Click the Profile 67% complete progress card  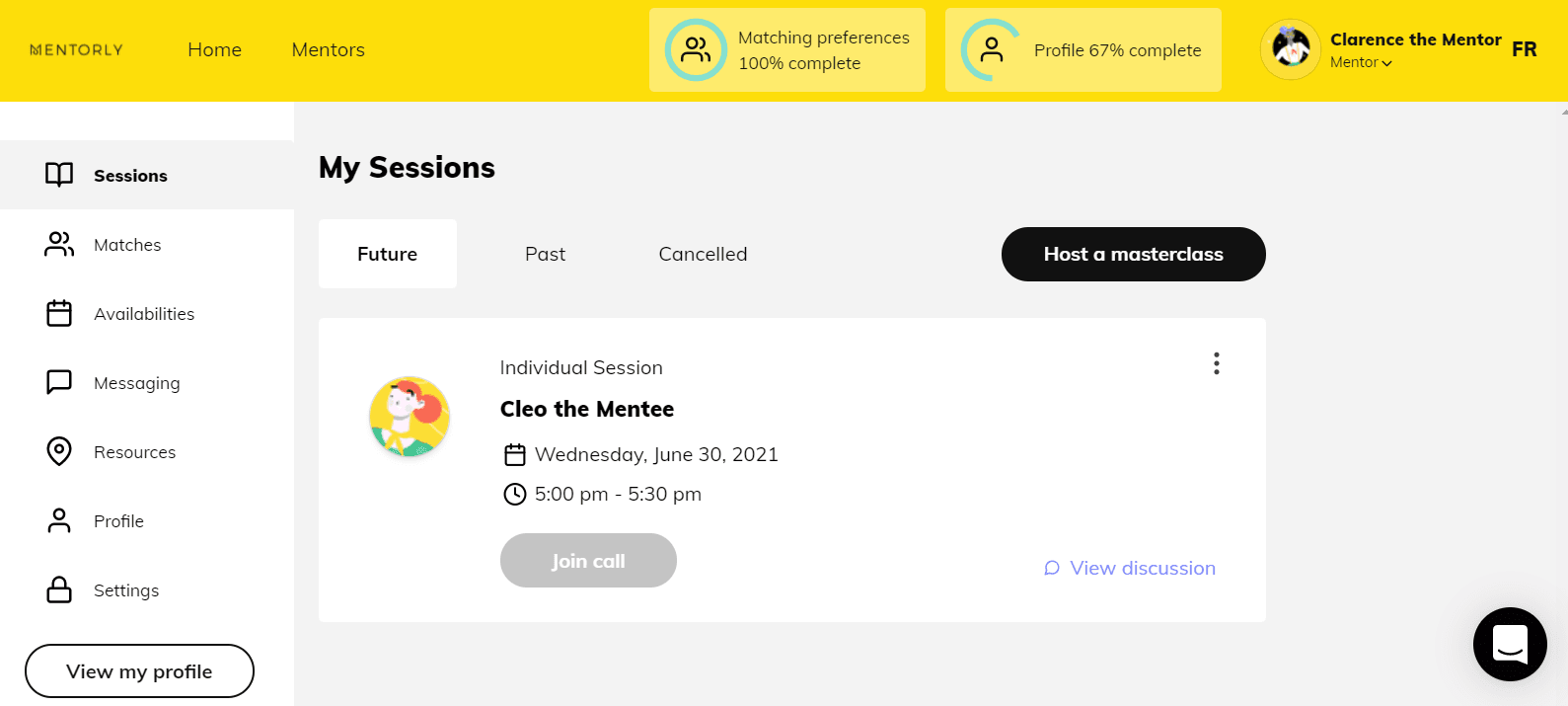pyautogui.click(x=1083, y=50)
